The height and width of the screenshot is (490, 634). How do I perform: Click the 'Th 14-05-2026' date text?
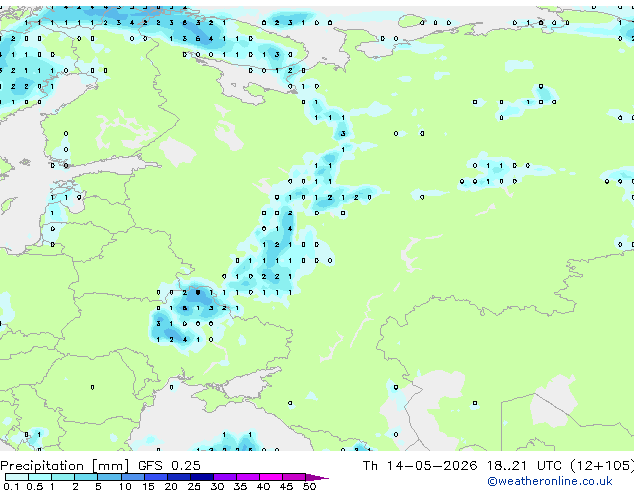(420, 466)
